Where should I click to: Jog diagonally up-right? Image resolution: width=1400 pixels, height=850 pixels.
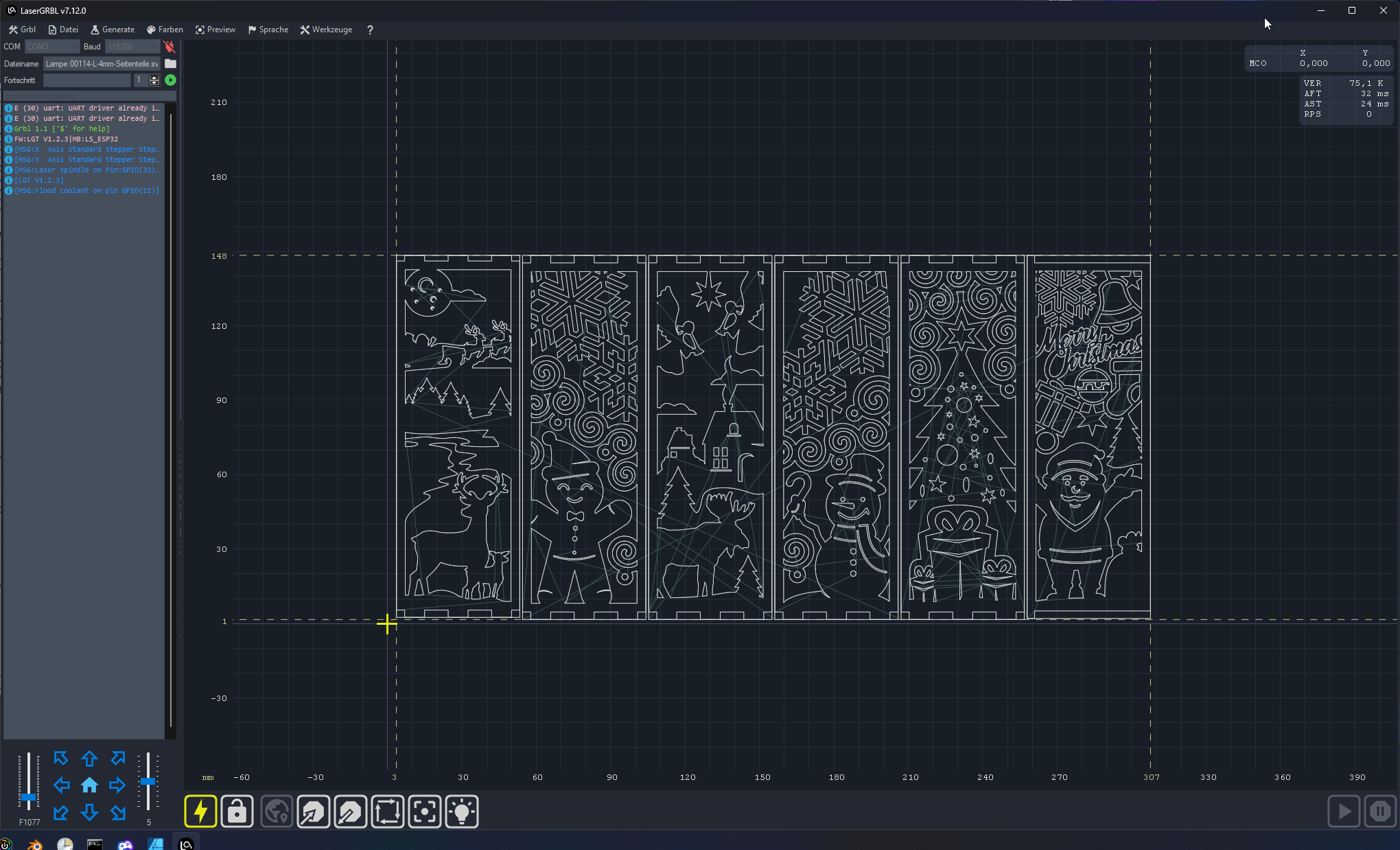point(118,758)
